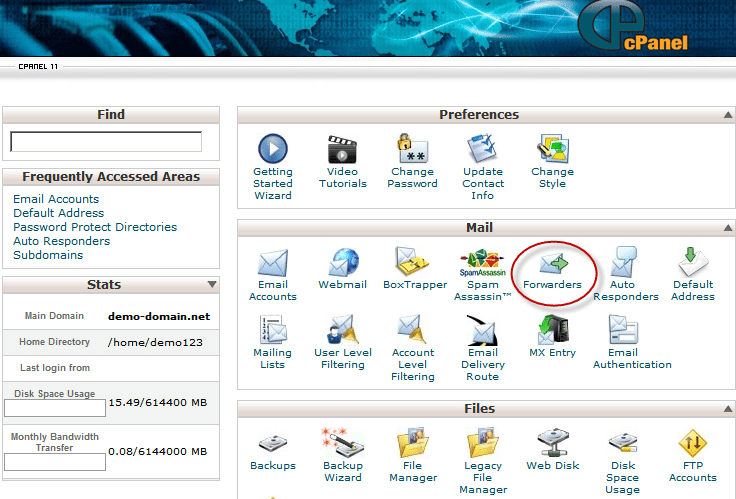
Task: Click the Forwarders icon
Action: pyautogui.click(x=553, y=263)
